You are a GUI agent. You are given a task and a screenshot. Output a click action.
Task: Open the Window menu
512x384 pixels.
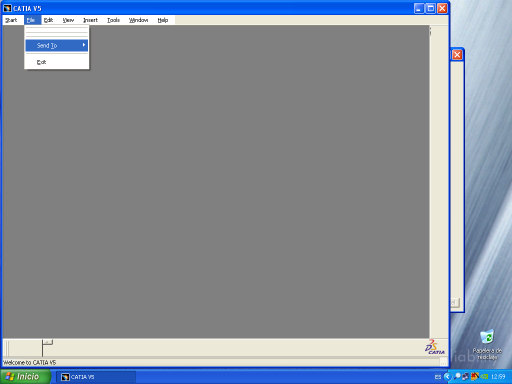(x=138, y=20)
